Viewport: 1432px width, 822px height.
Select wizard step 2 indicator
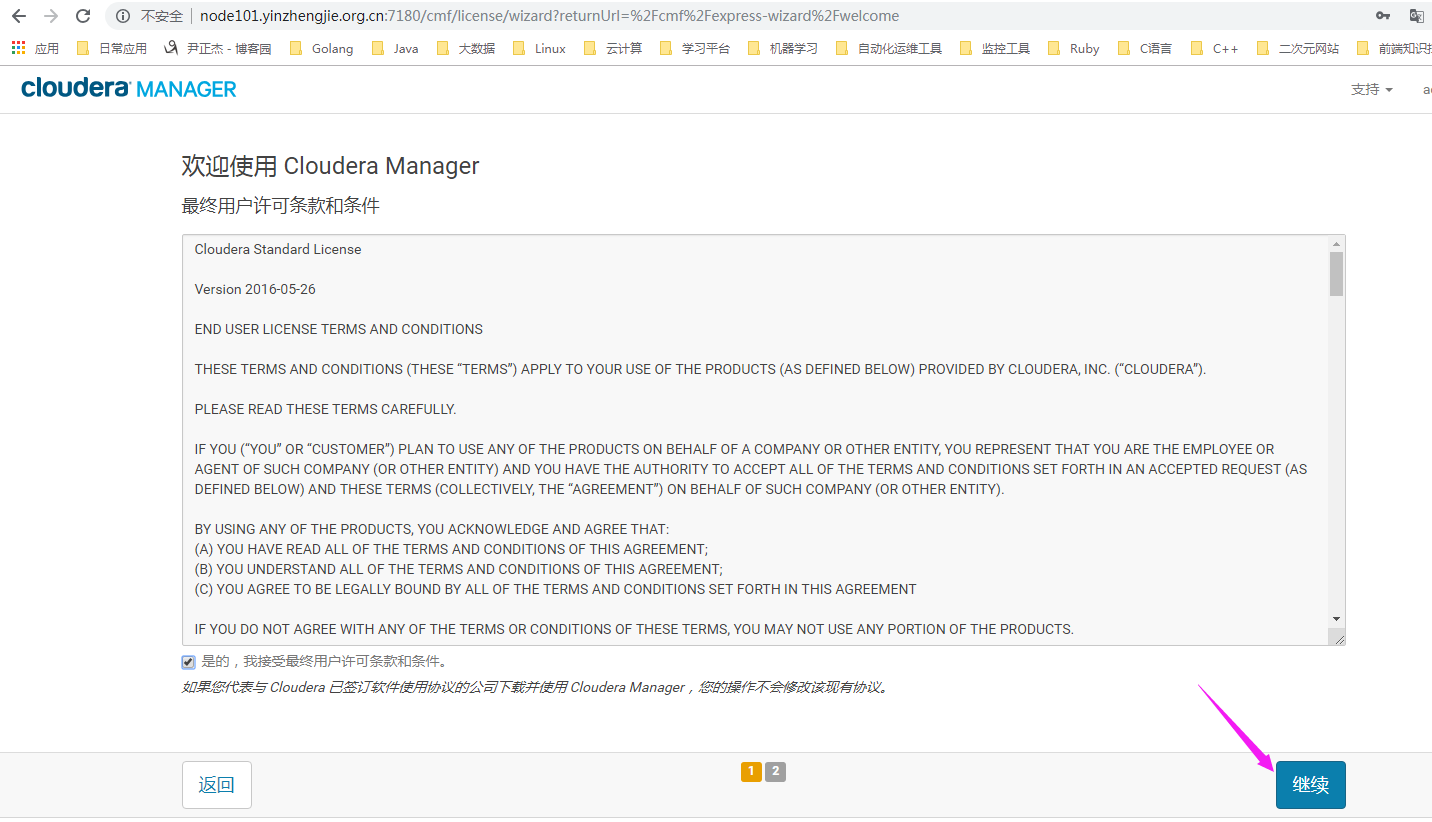(x=775, y=771)
